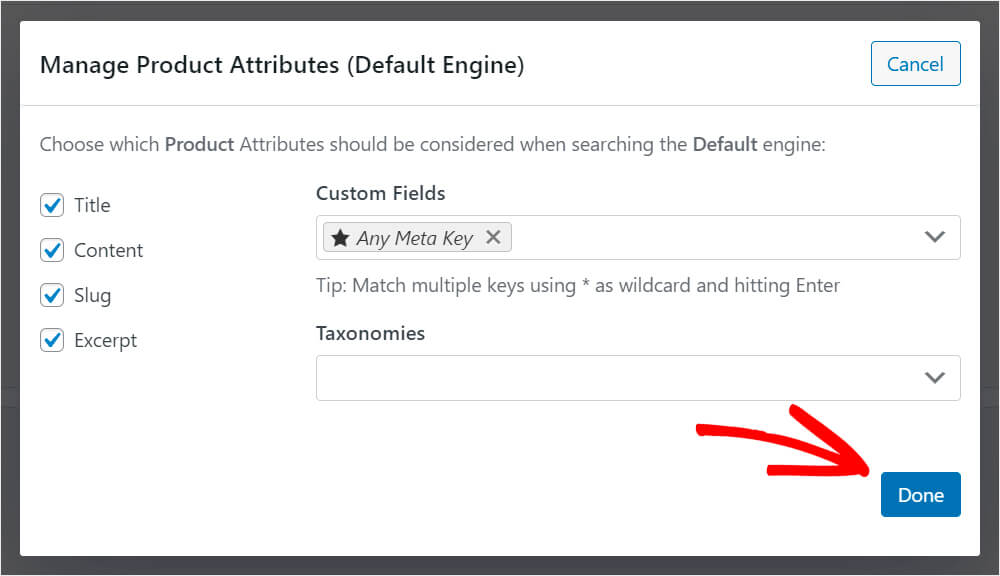Viewport: 1000px width, 576px height.
Task: Uncheck the Title checkbox
Action: pos(52,205)
